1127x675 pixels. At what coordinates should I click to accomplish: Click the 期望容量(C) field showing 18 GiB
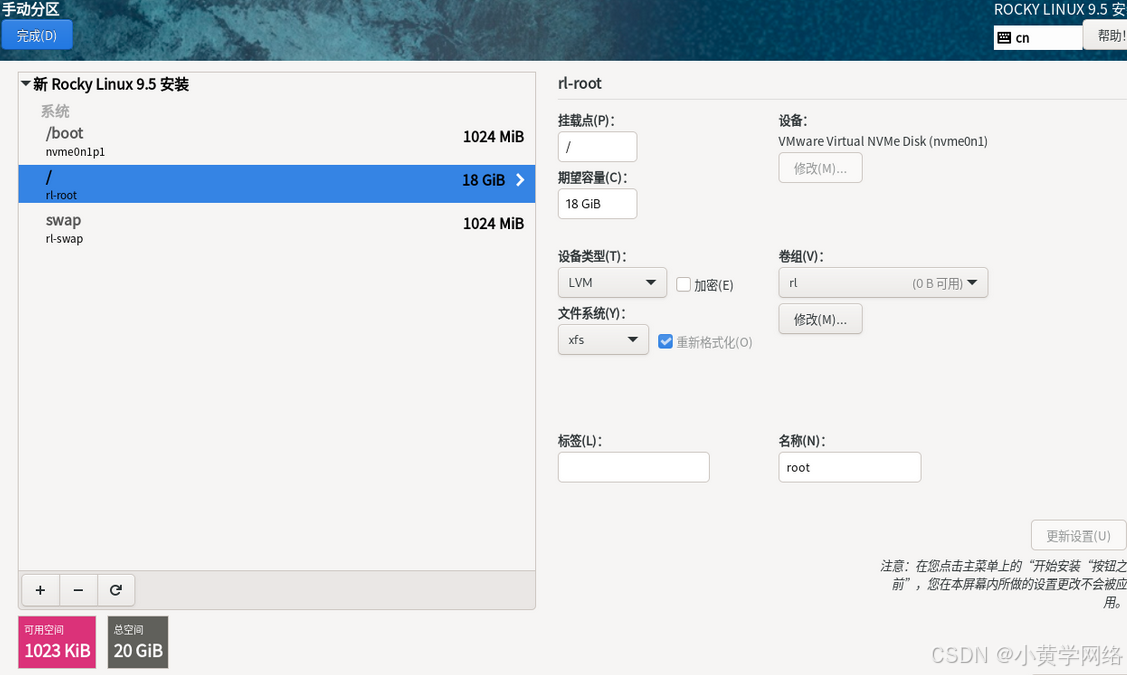point(597,203)
